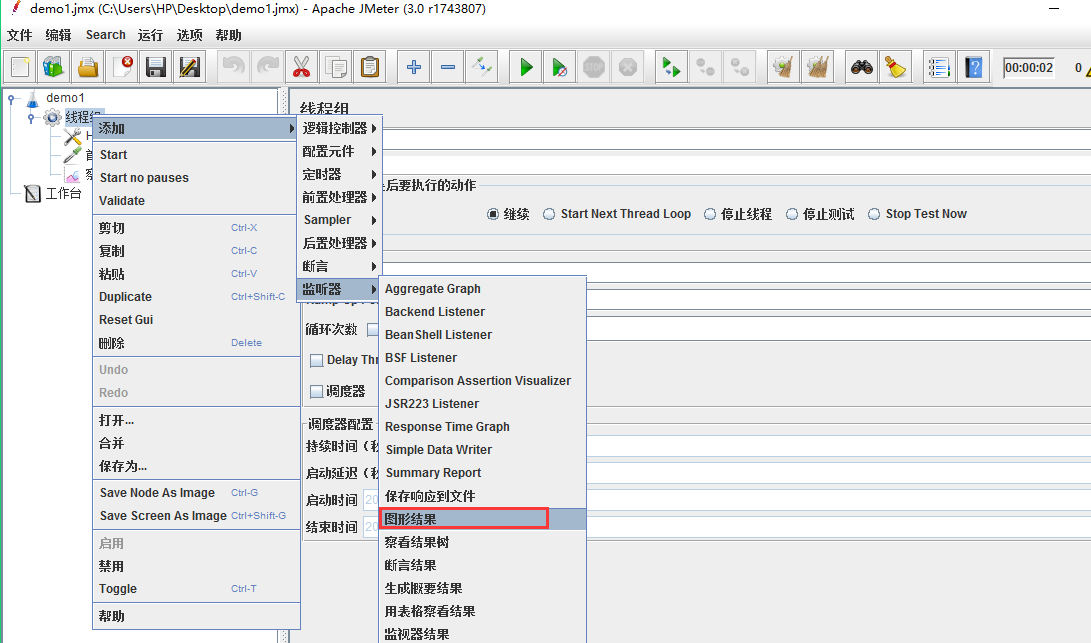Save the test plan with the floppy icon

pos(156,68)
